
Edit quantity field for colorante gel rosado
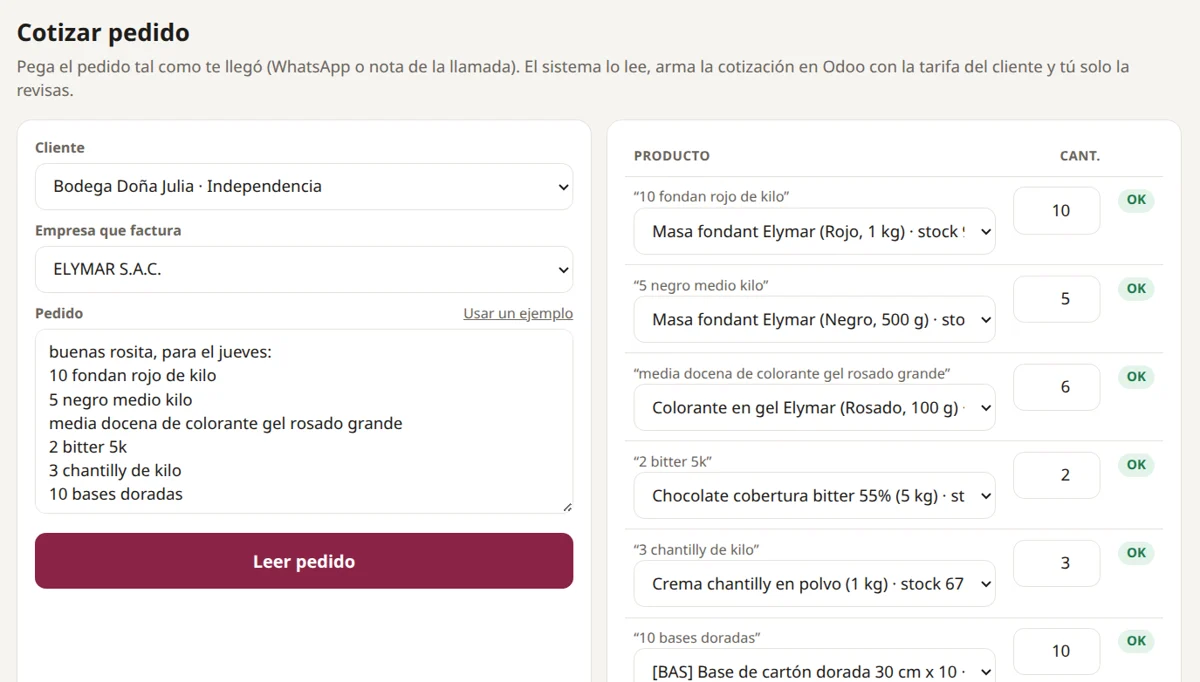[1057, 387]
